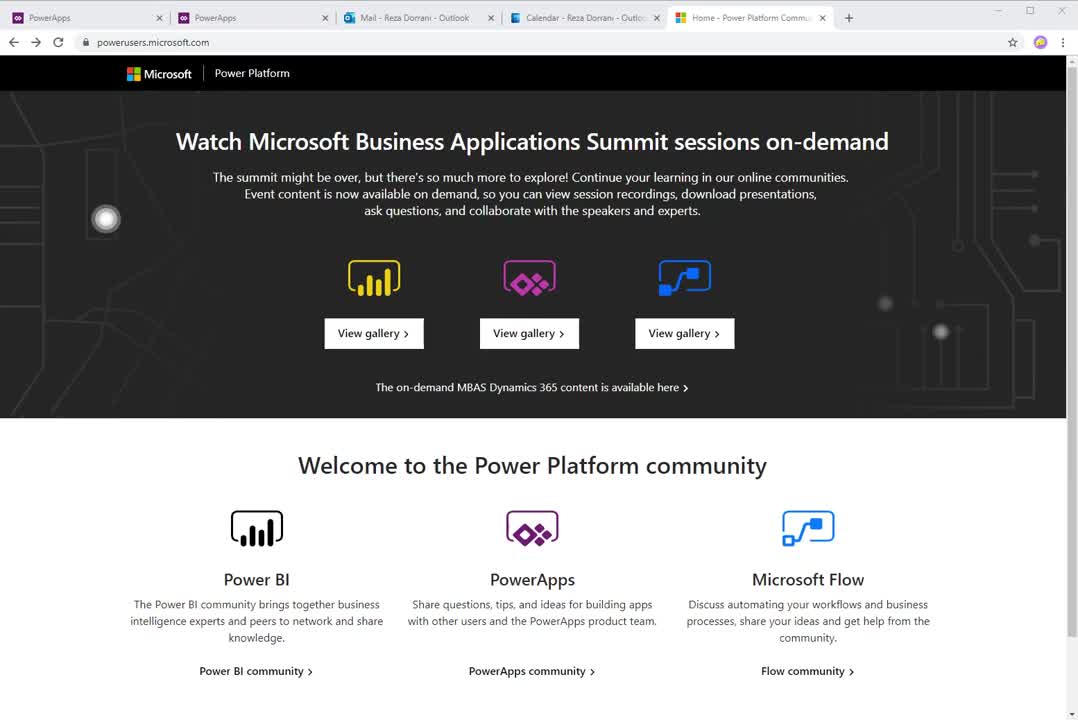Click Power Platform header link
Viewport: 1078px width, 720px height.
[x=252, y=74]
